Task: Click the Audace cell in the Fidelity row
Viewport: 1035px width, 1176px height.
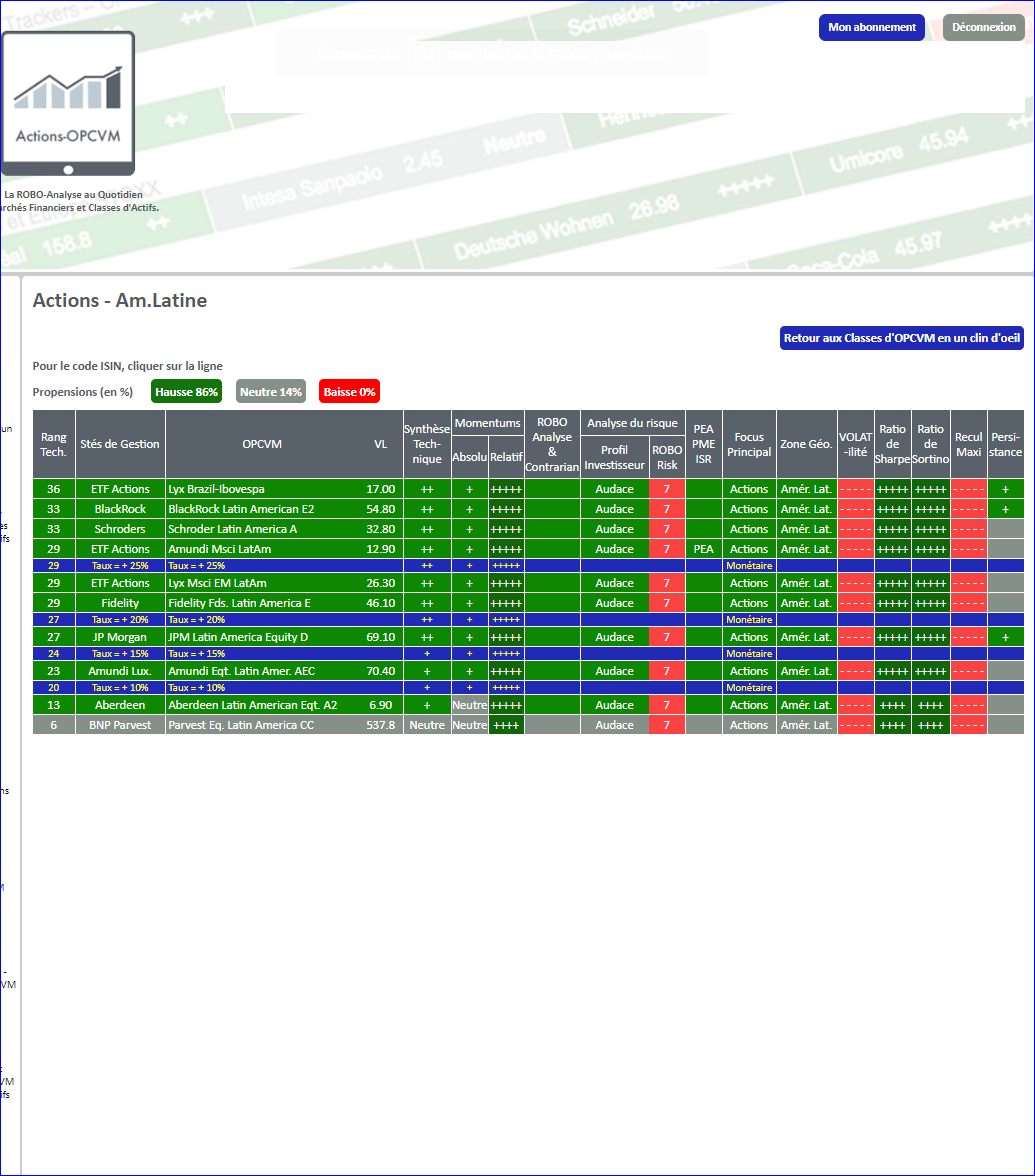Action: tap(614, 603)
